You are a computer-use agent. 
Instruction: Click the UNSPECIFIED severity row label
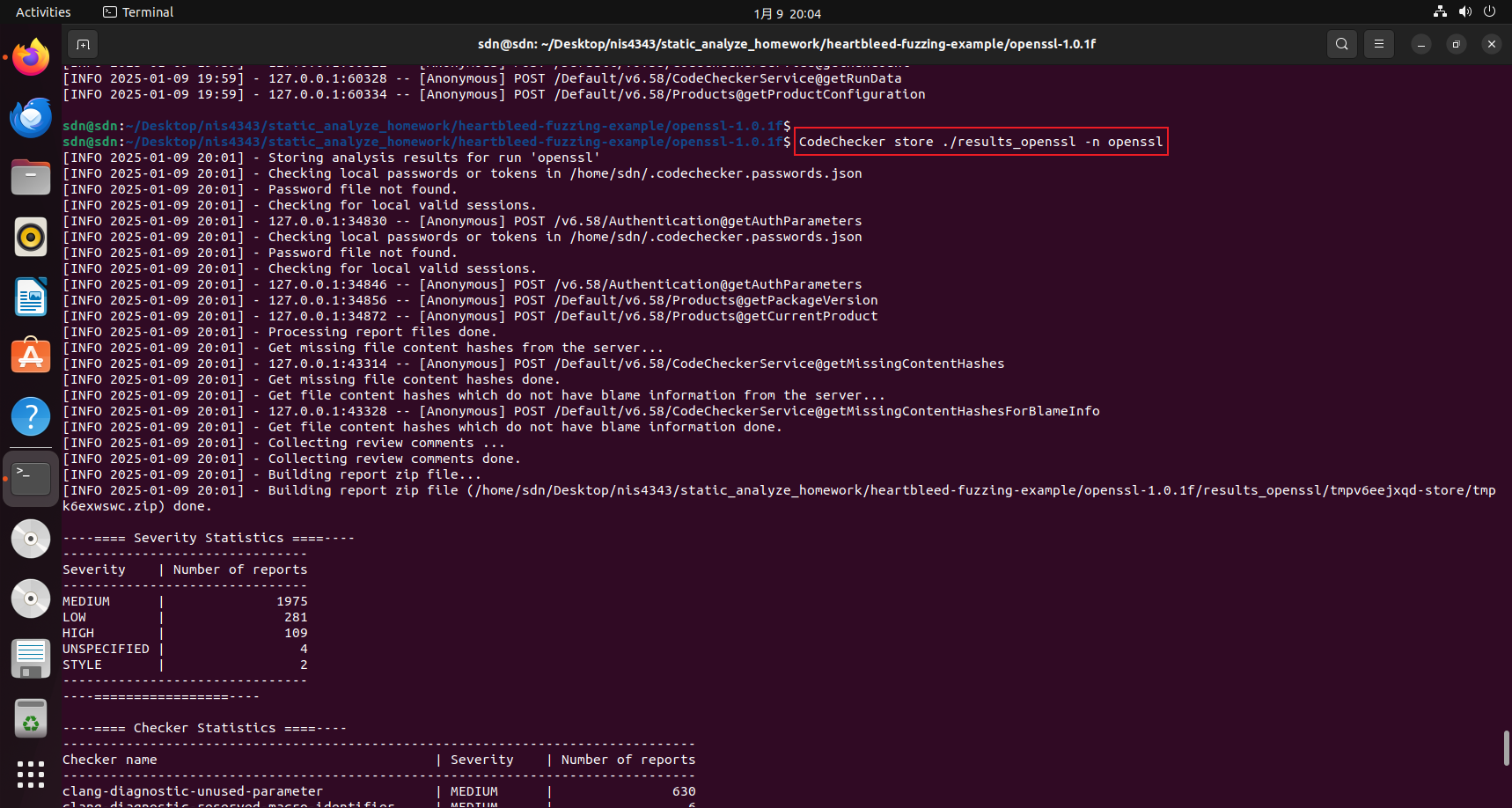tap(106, 649)
